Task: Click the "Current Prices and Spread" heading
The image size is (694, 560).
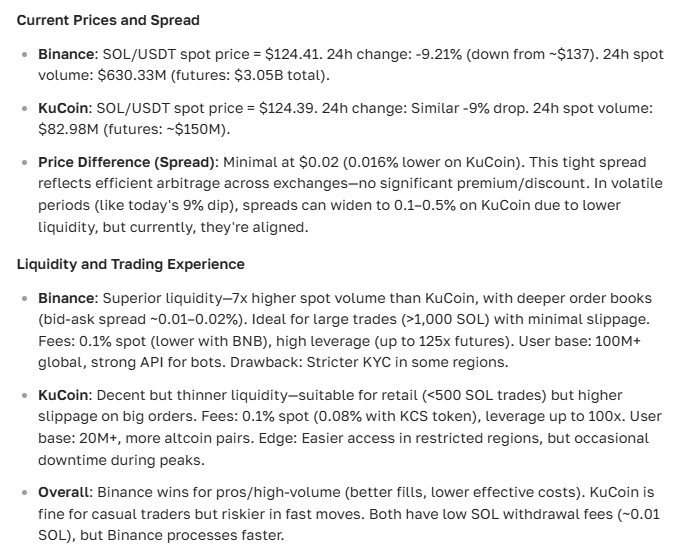Action: tap(108, 20)
